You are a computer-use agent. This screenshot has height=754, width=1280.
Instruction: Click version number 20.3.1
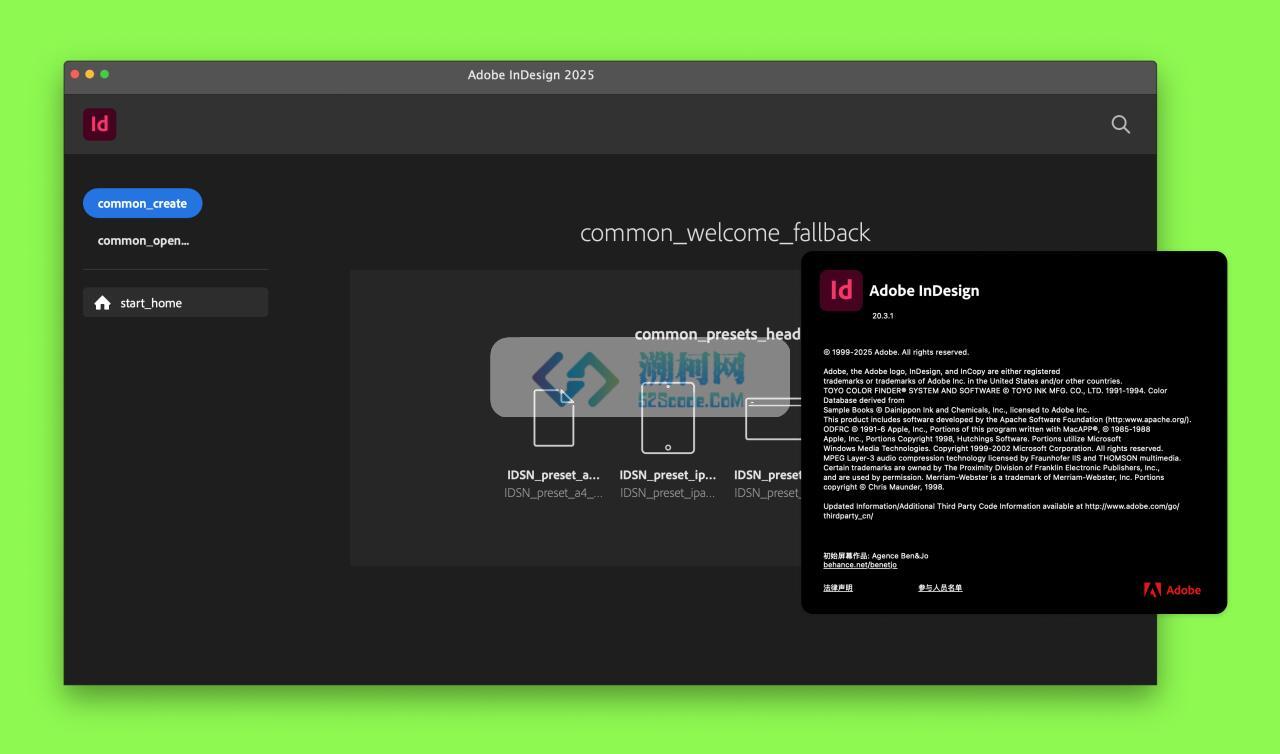point(883,316)
